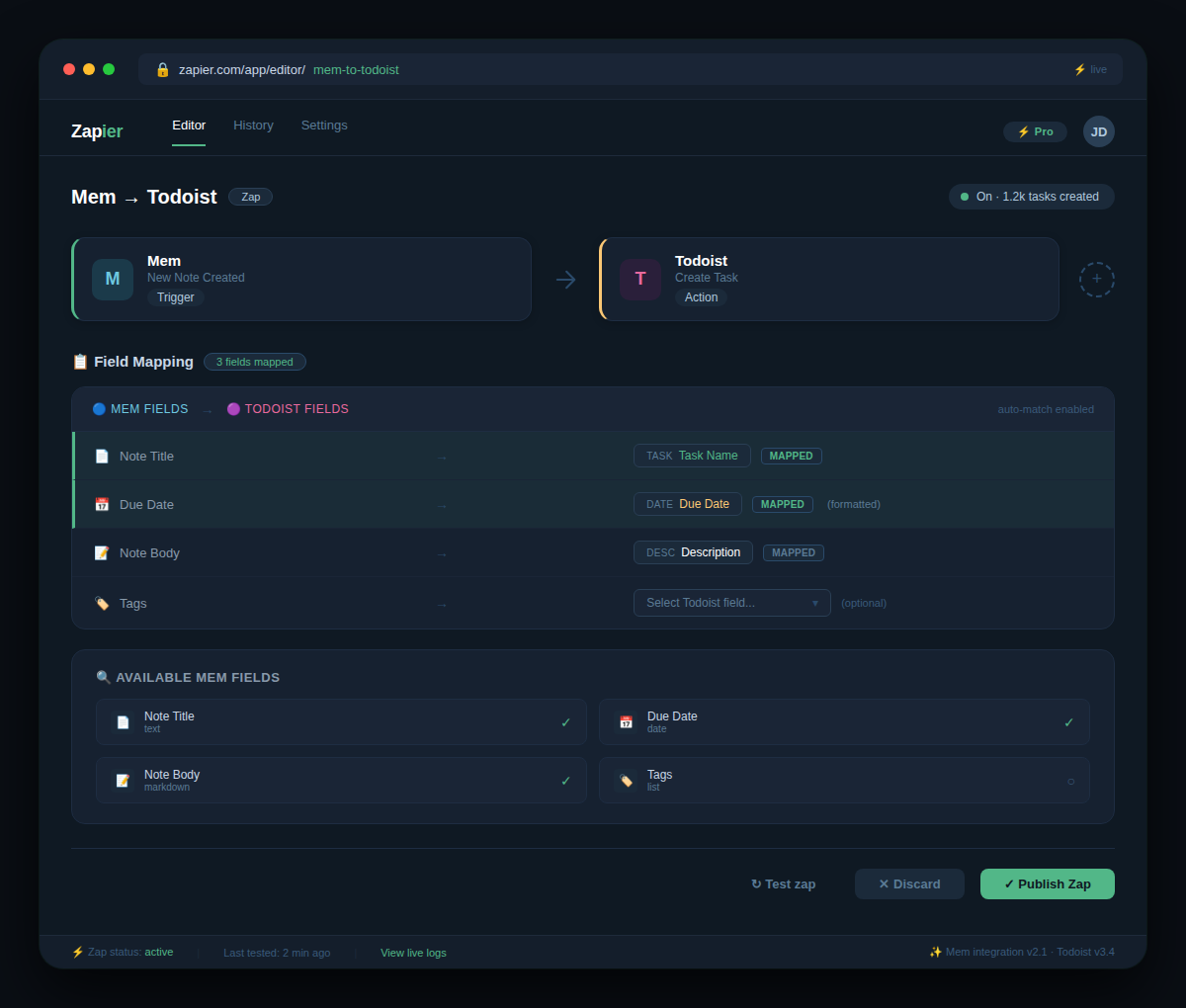The image size is (1186, 1008).
Task: Select the Tags row in field mapping
Action: point(593,603)
